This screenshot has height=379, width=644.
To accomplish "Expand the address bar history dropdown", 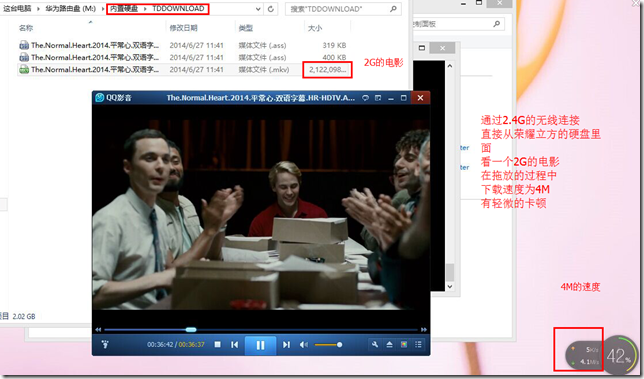I will [258, 9].
